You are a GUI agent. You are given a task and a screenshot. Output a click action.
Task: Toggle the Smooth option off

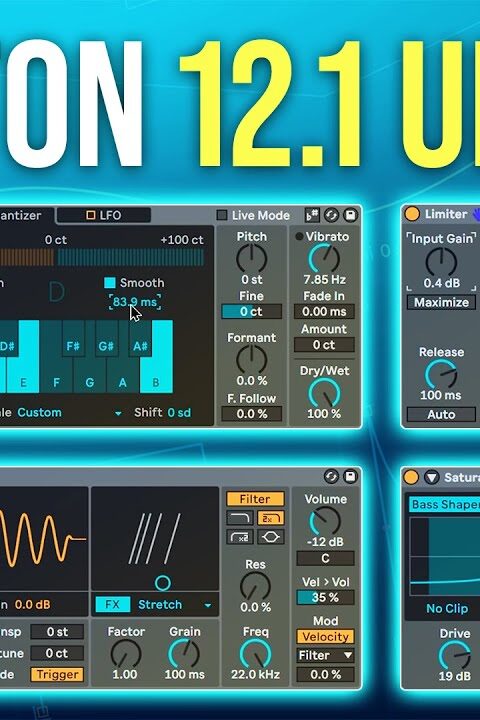coord(110,282)
